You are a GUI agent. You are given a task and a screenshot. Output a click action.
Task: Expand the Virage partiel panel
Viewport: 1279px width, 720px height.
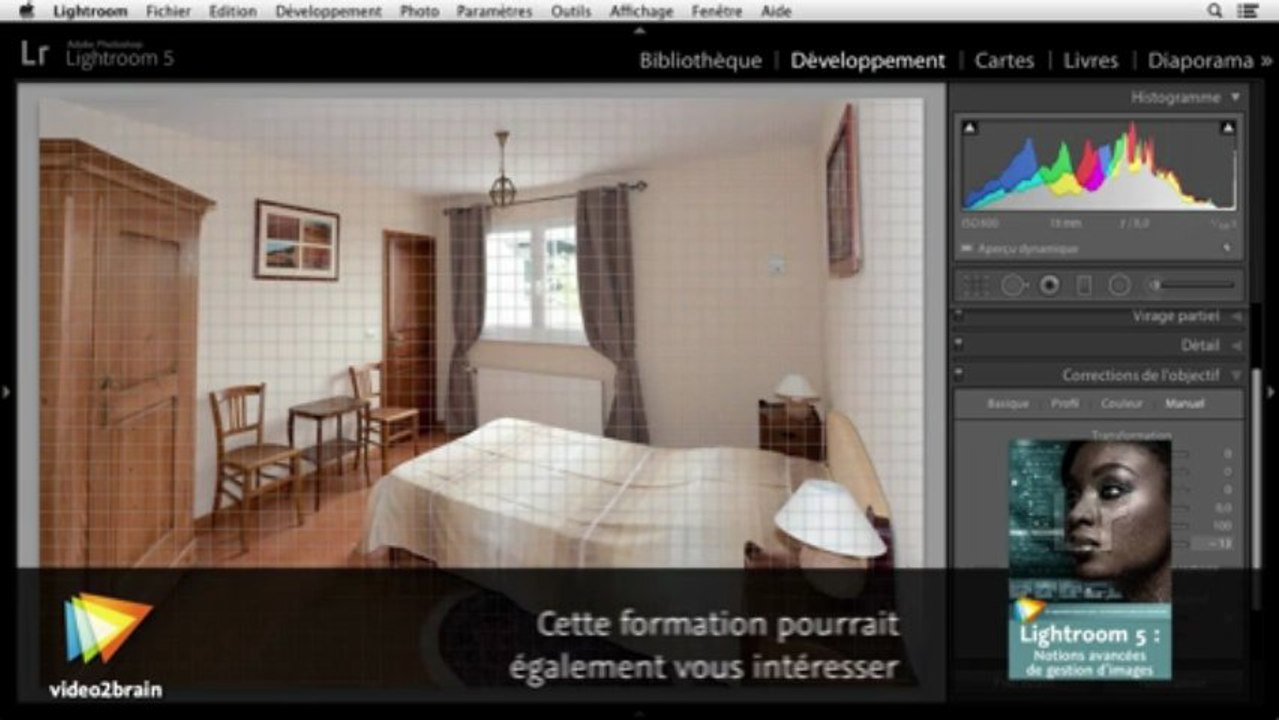click(x=1237, y=316)
